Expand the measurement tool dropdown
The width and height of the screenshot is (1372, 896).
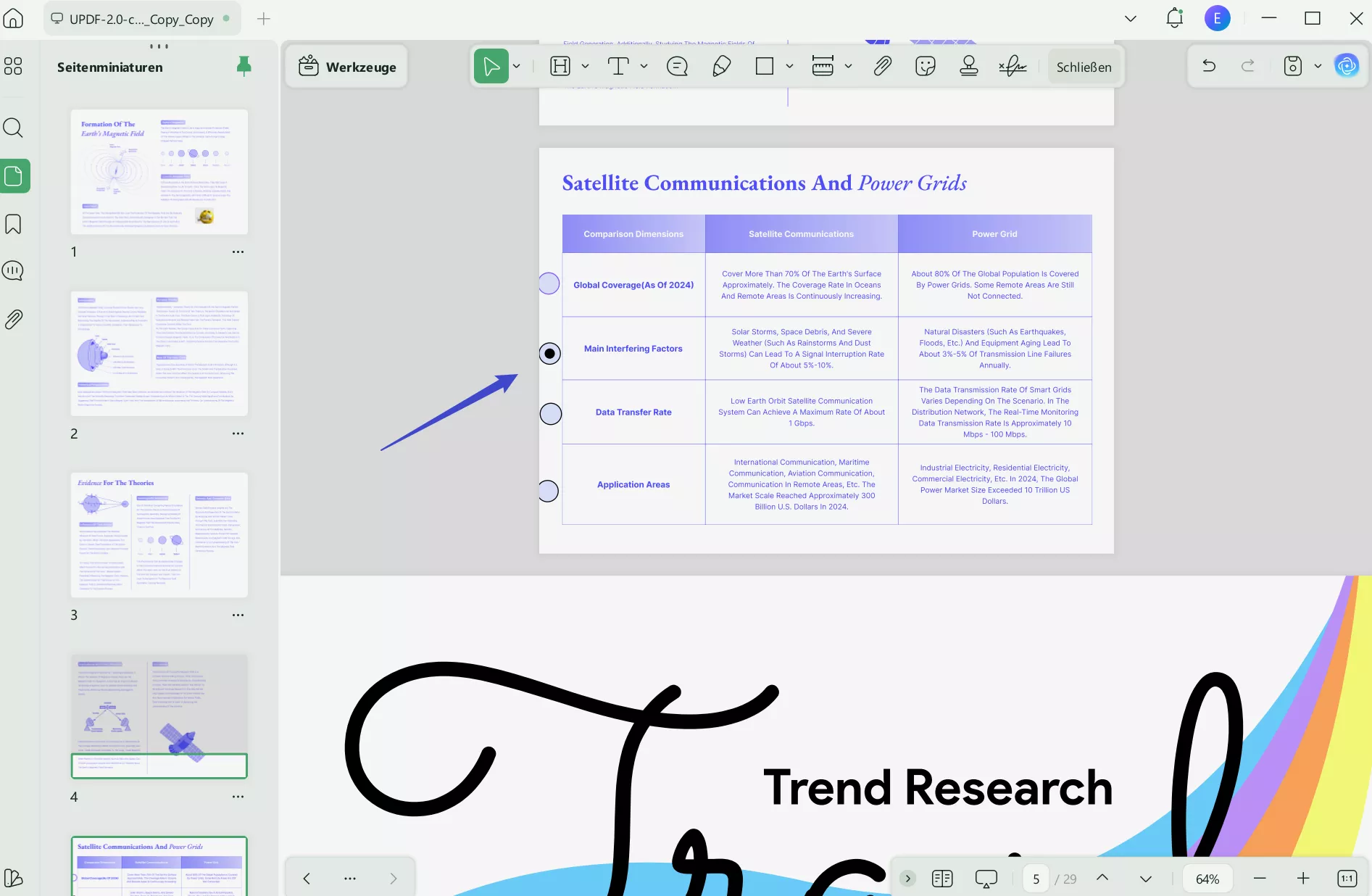click(848, 66)
